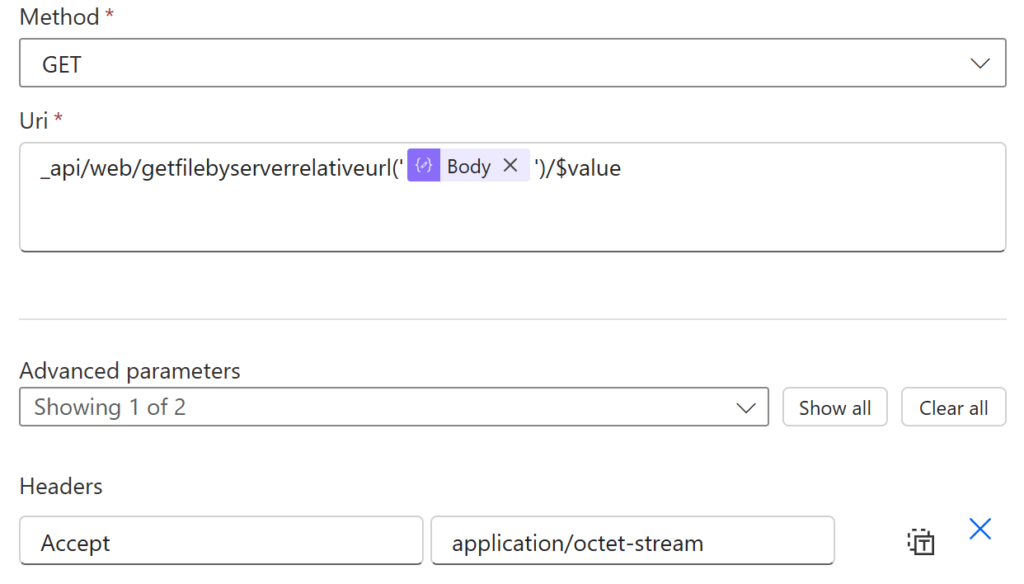
Task: Focus the Accept header key field
Action: (221, 542)
